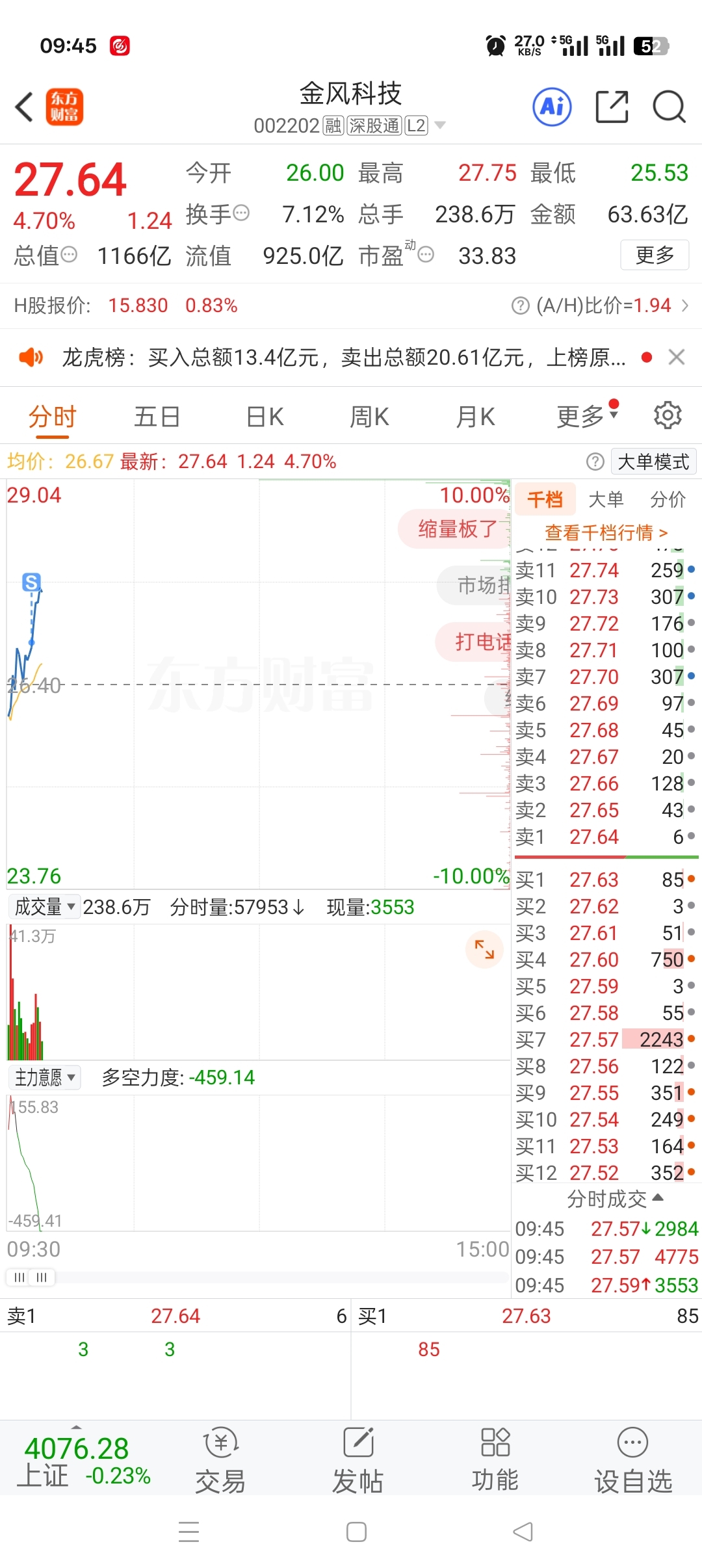
Task: Tap trade record 27.57 with 4775
Action: coord(606,1257)
